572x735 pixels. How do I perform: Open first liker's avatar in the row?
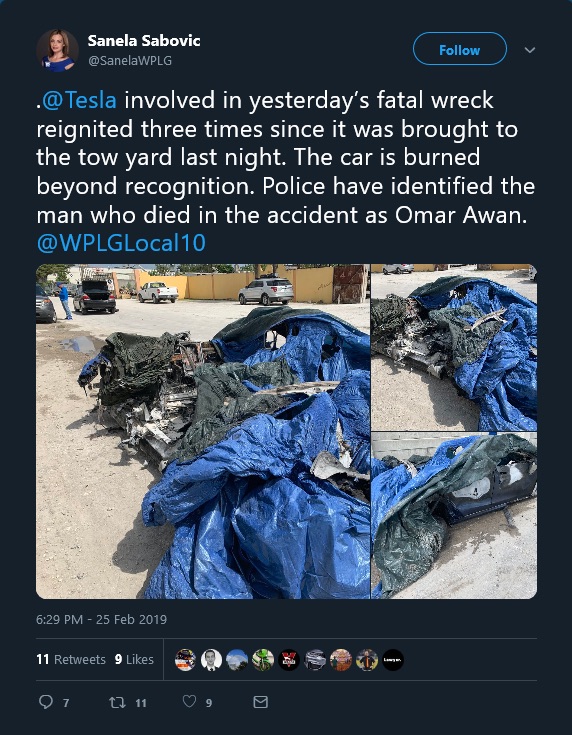pos(185,660)
